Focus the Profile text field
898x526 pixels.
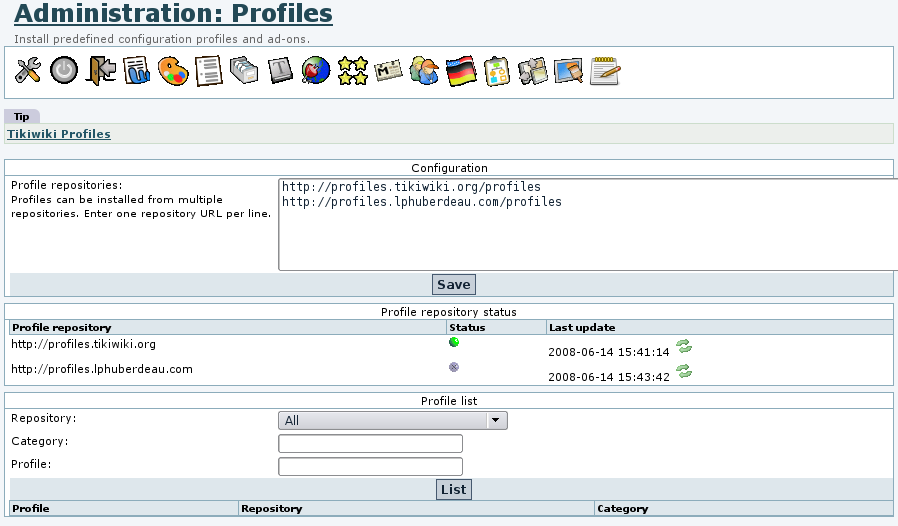[x=370, y=467]
